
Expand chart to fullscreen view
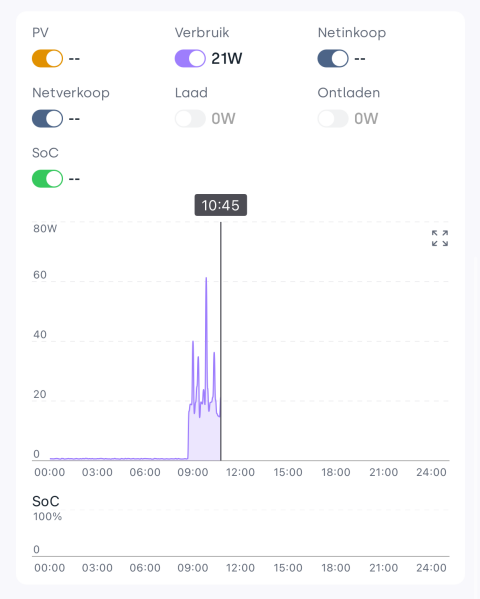point(439,238)
